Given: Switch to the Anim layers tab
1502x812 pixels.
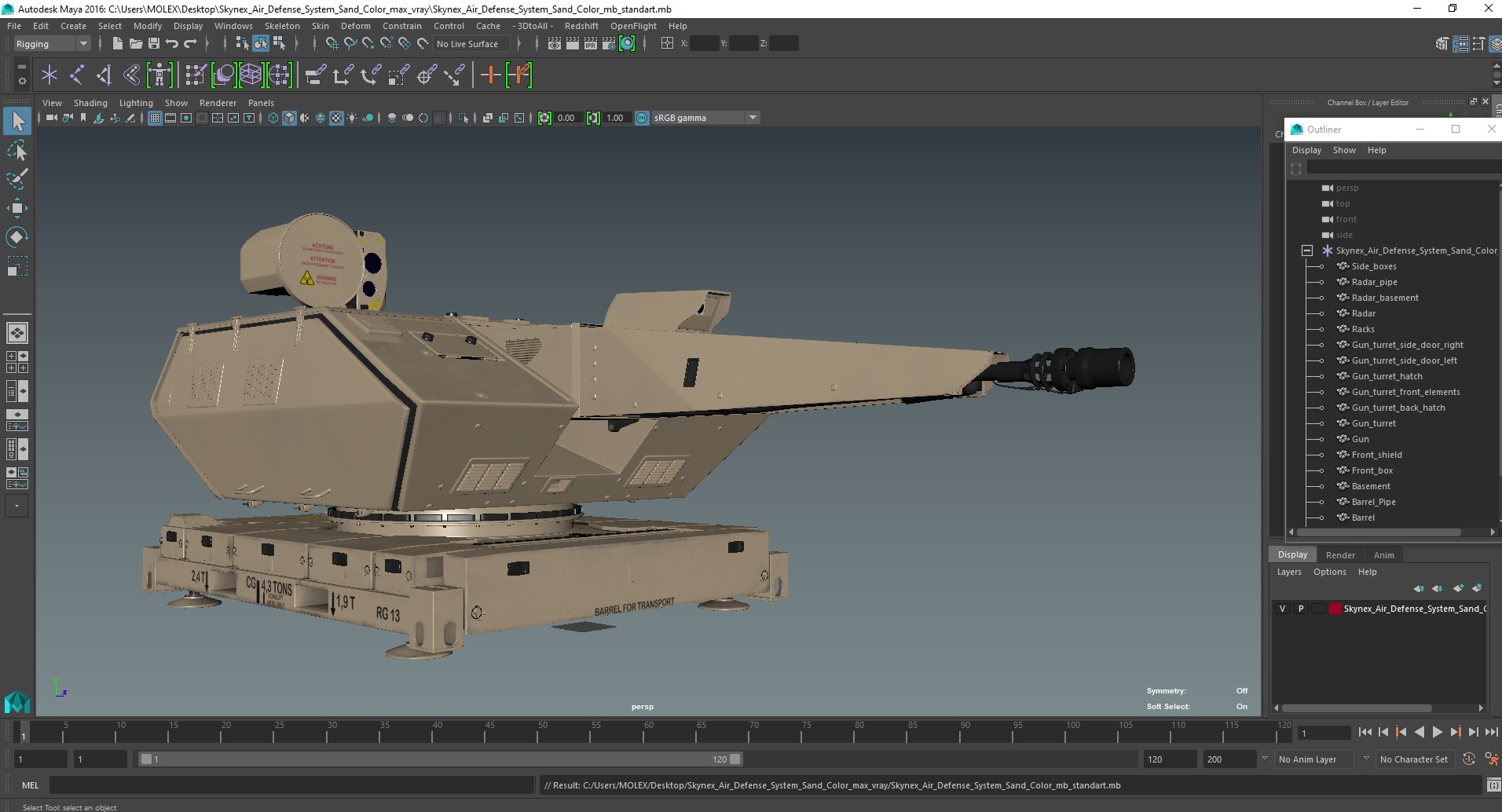Looking at the screenshot, I should tap(1383, 555).
